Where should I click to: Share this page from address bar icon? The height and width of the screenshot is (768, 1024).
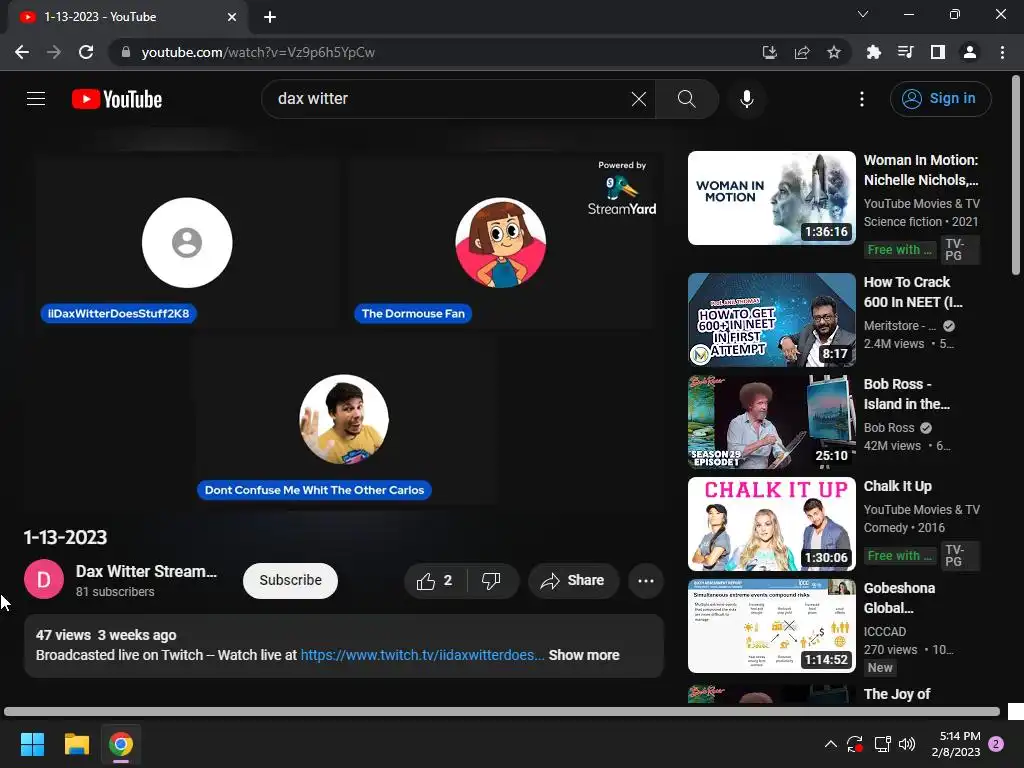click(801, 52)
